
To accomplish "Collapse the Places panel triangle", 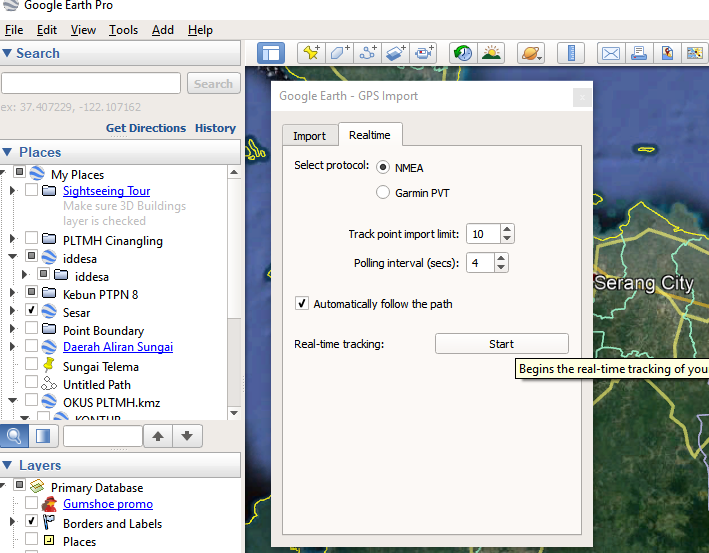I will pos(7,152).
